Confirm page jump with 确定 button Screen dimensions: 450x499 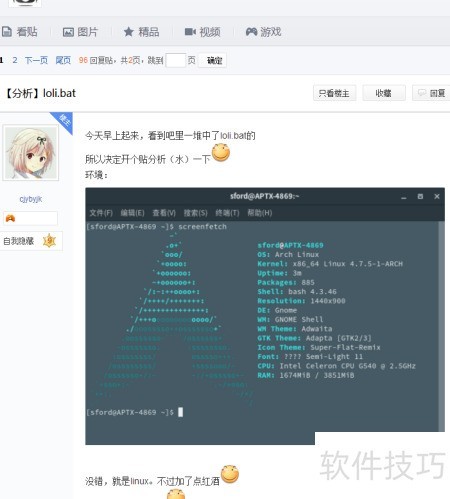pos(213,60)
